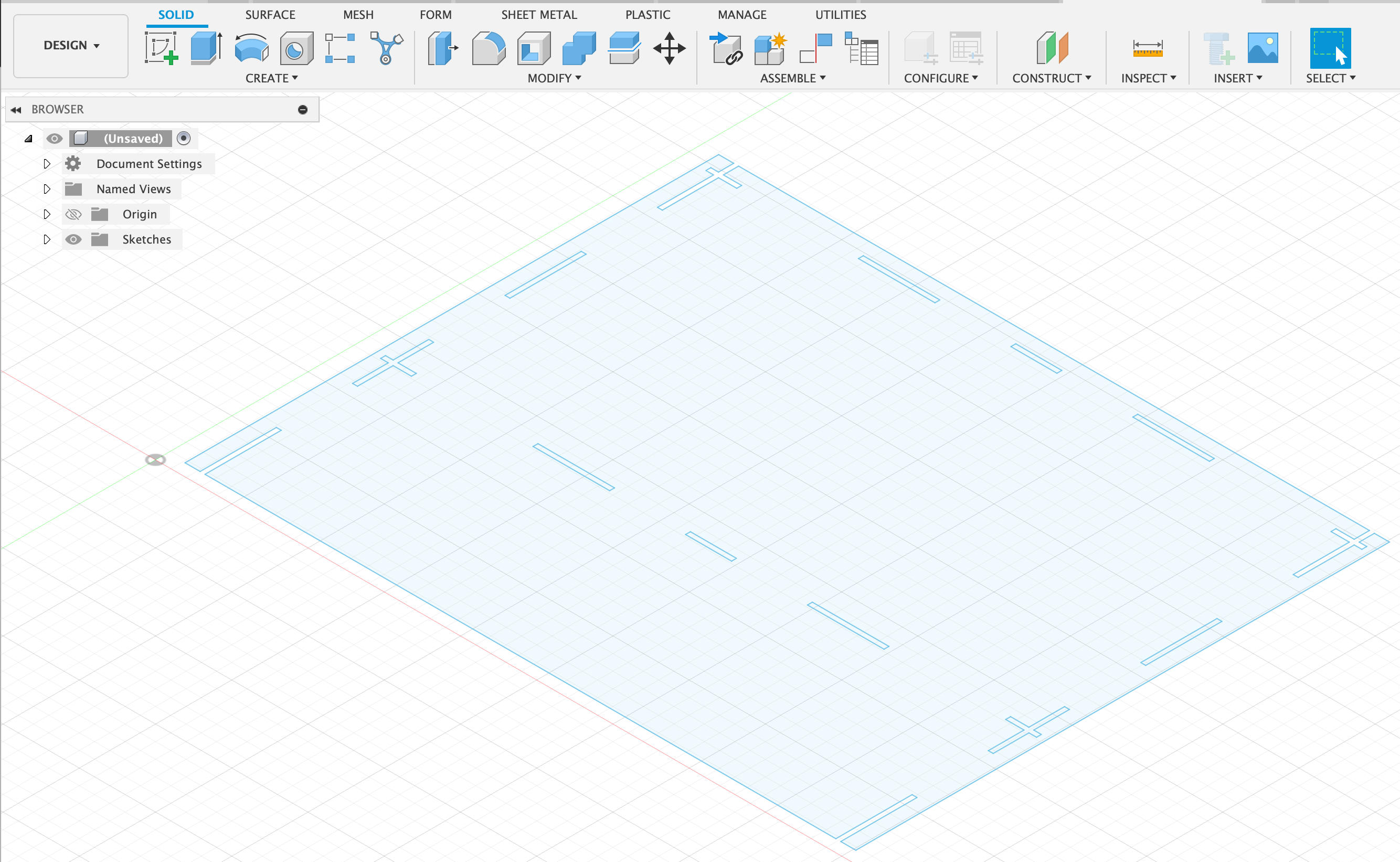Click the view orbit indicator near origin
The height and width of the screenshot is (862, 1400).
point(155,459)
